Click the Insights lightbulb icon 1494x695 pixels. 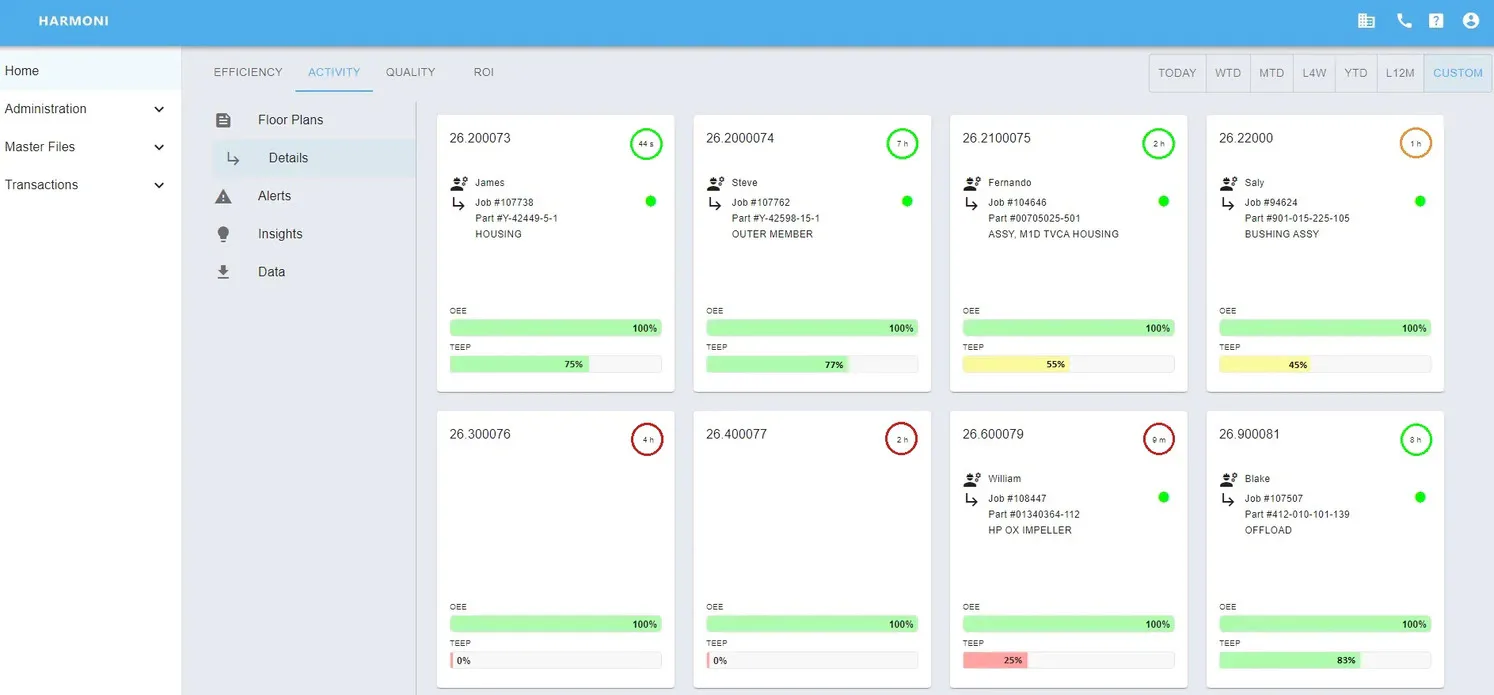coord(223,234)
